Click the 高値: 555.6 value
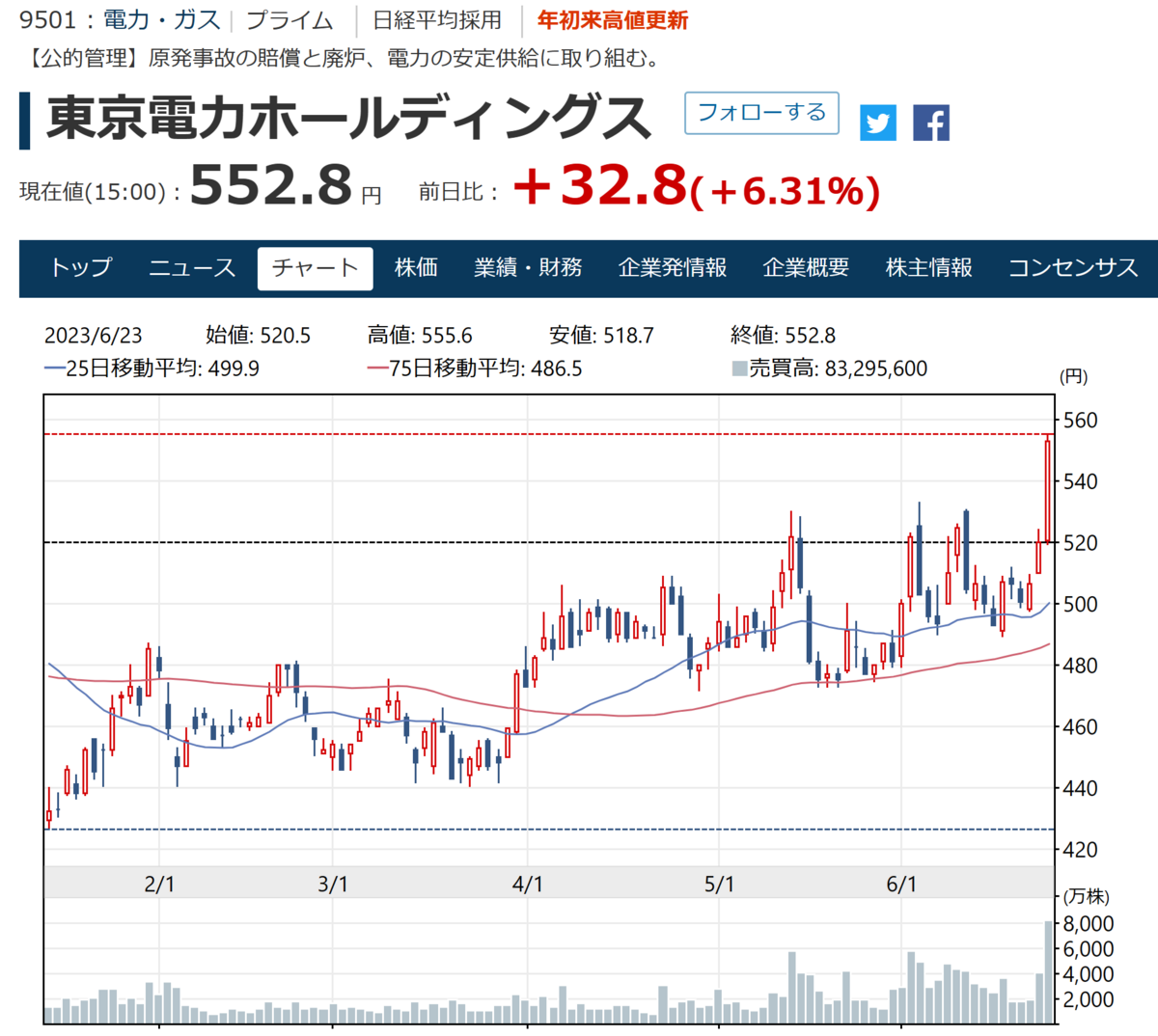The width and height of the screenshot is (1158, 1036). point(420,336)
